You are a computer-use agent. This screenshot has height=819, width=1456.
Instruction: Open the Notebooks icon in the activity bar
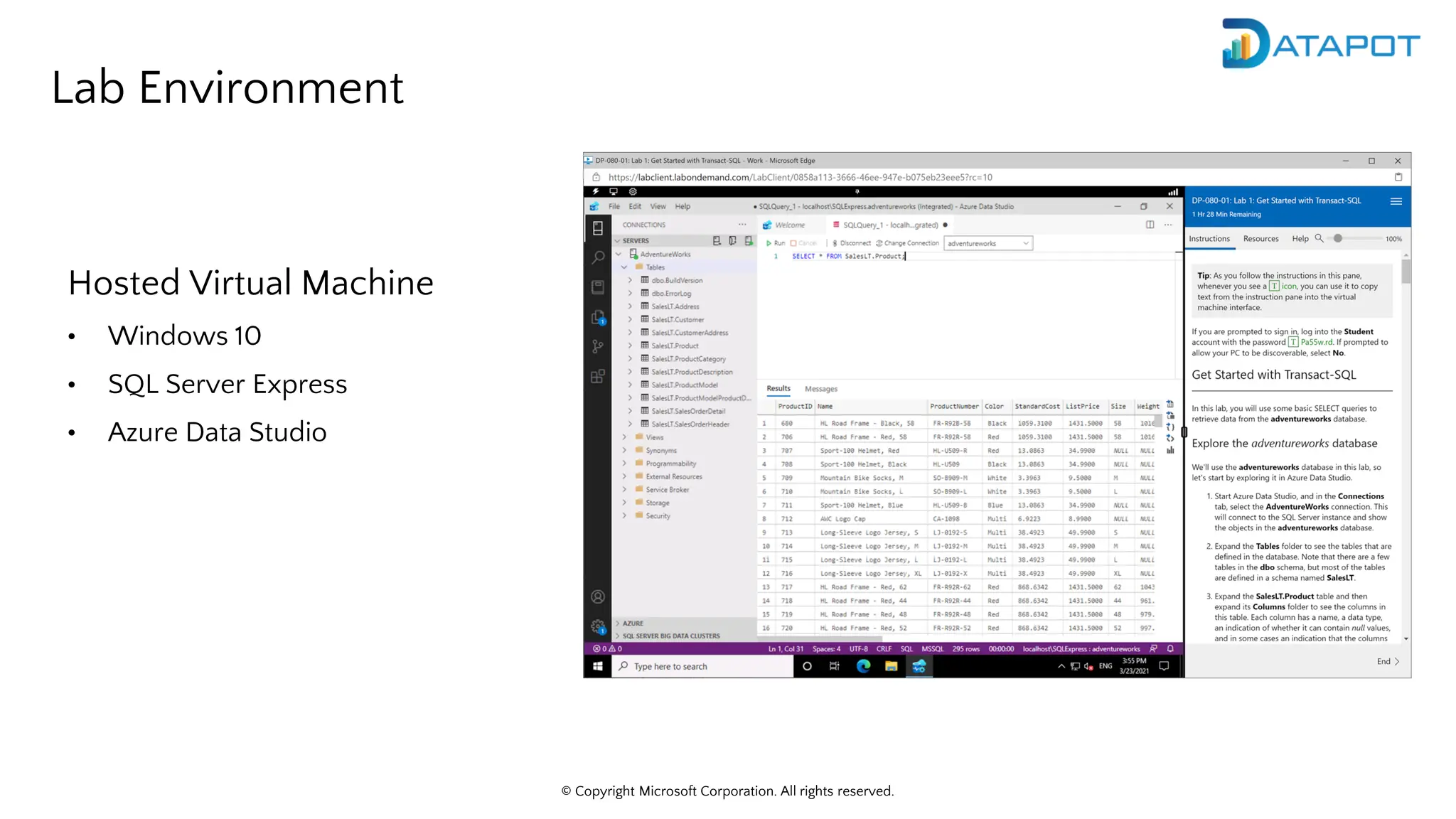tap(597, 287)
